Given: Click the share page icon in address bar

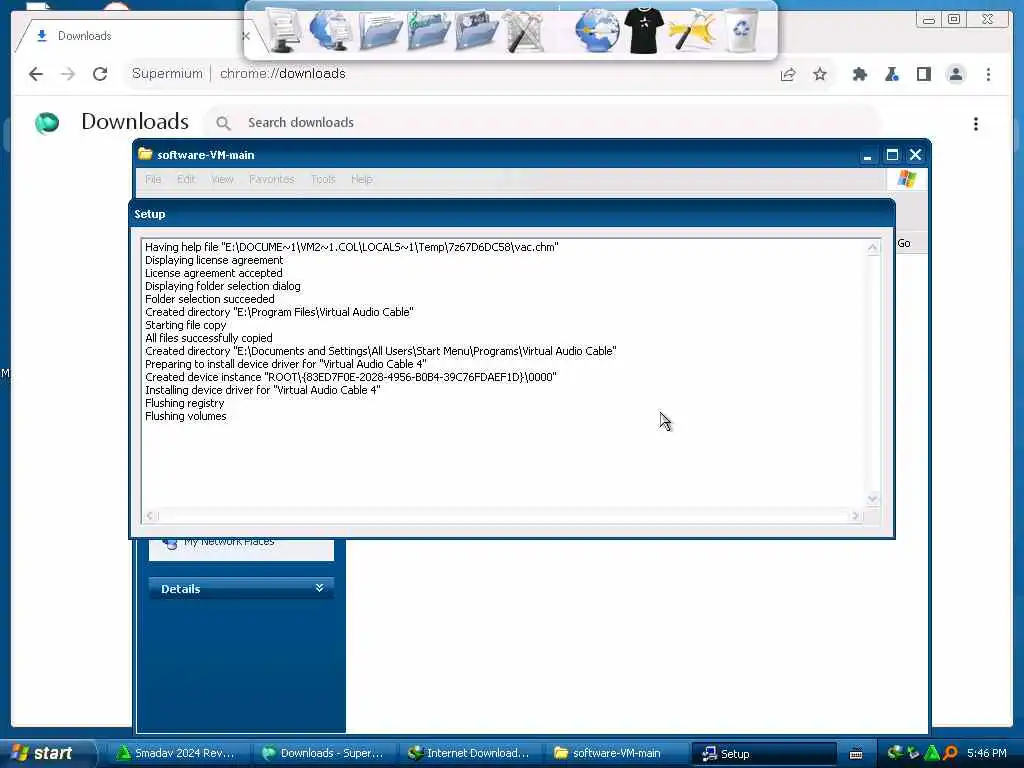Looking at the screenshot, I should [x=788, y=74].
